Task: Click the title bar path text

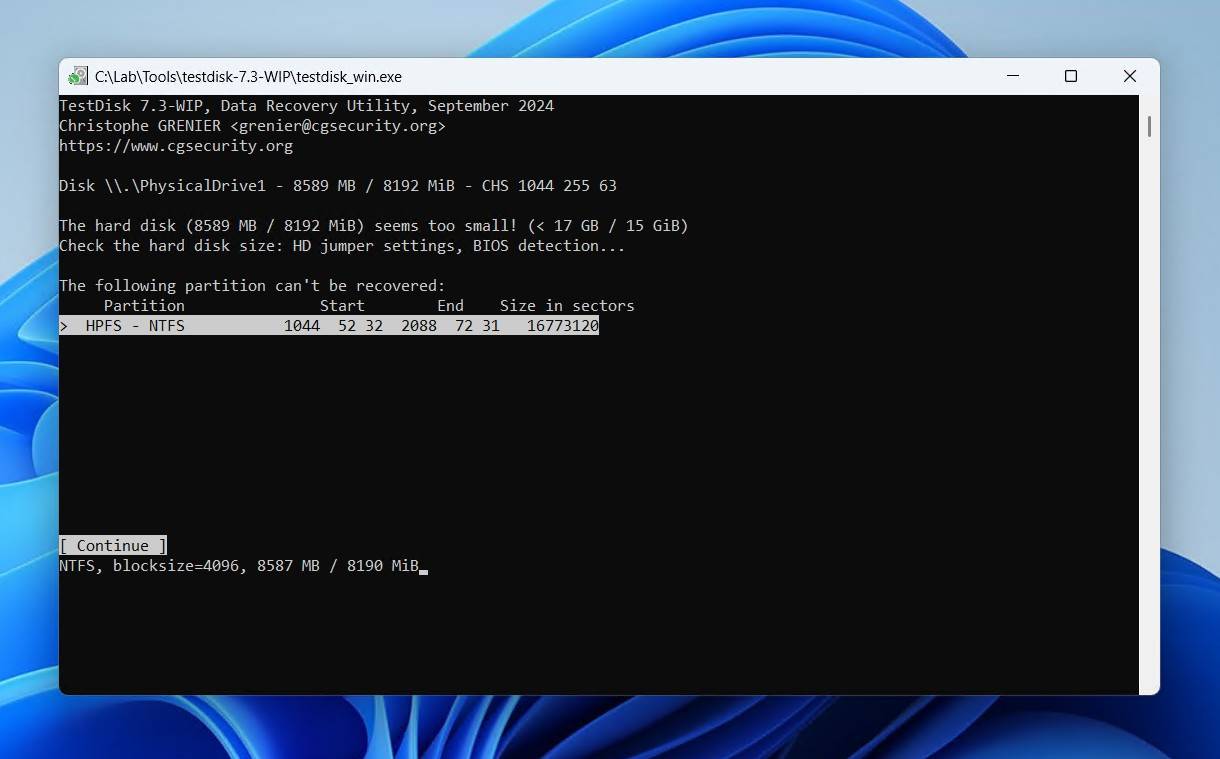Action: click(248, 77)
